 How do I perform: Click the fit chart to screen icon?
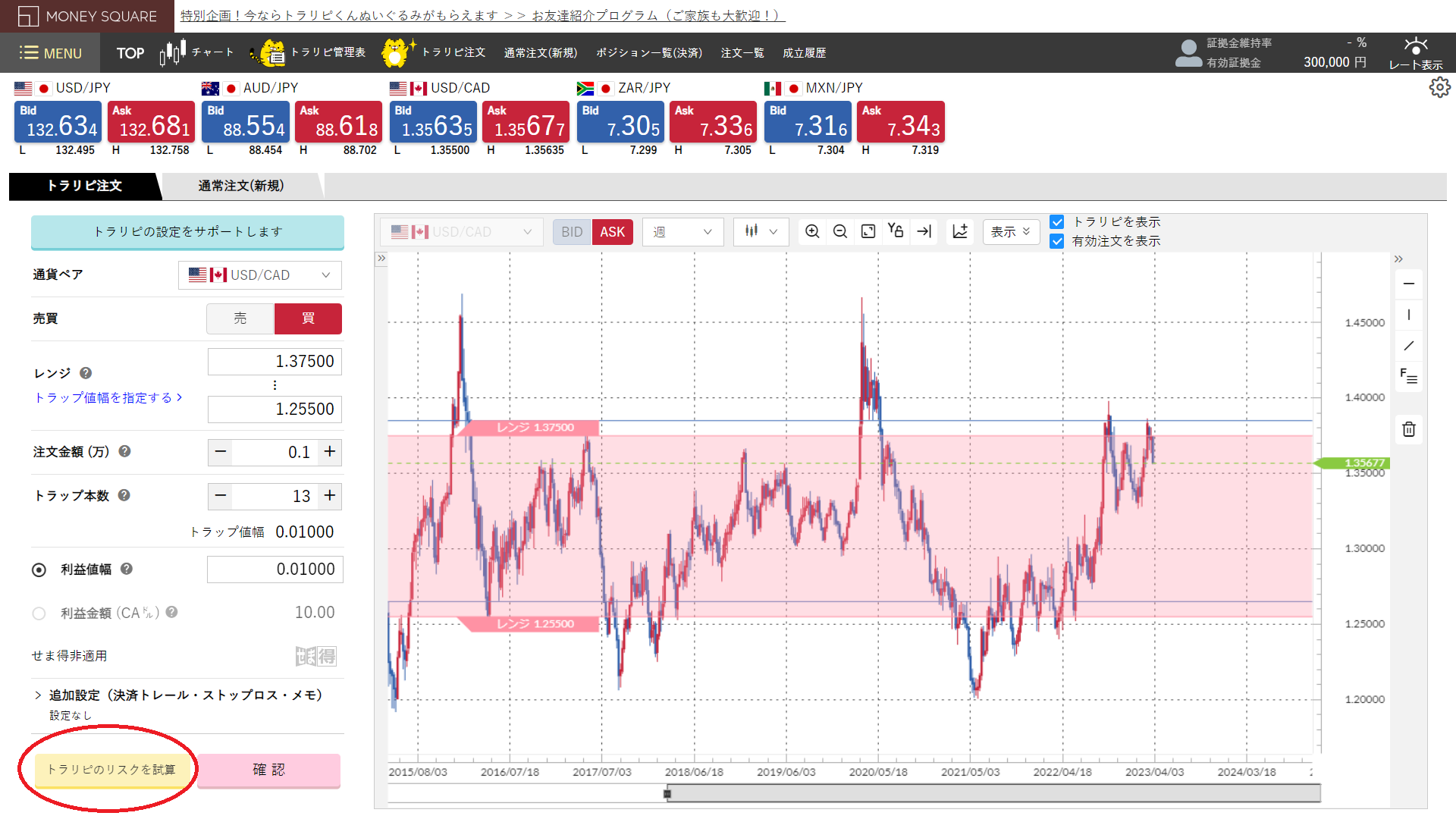point(868,231)
